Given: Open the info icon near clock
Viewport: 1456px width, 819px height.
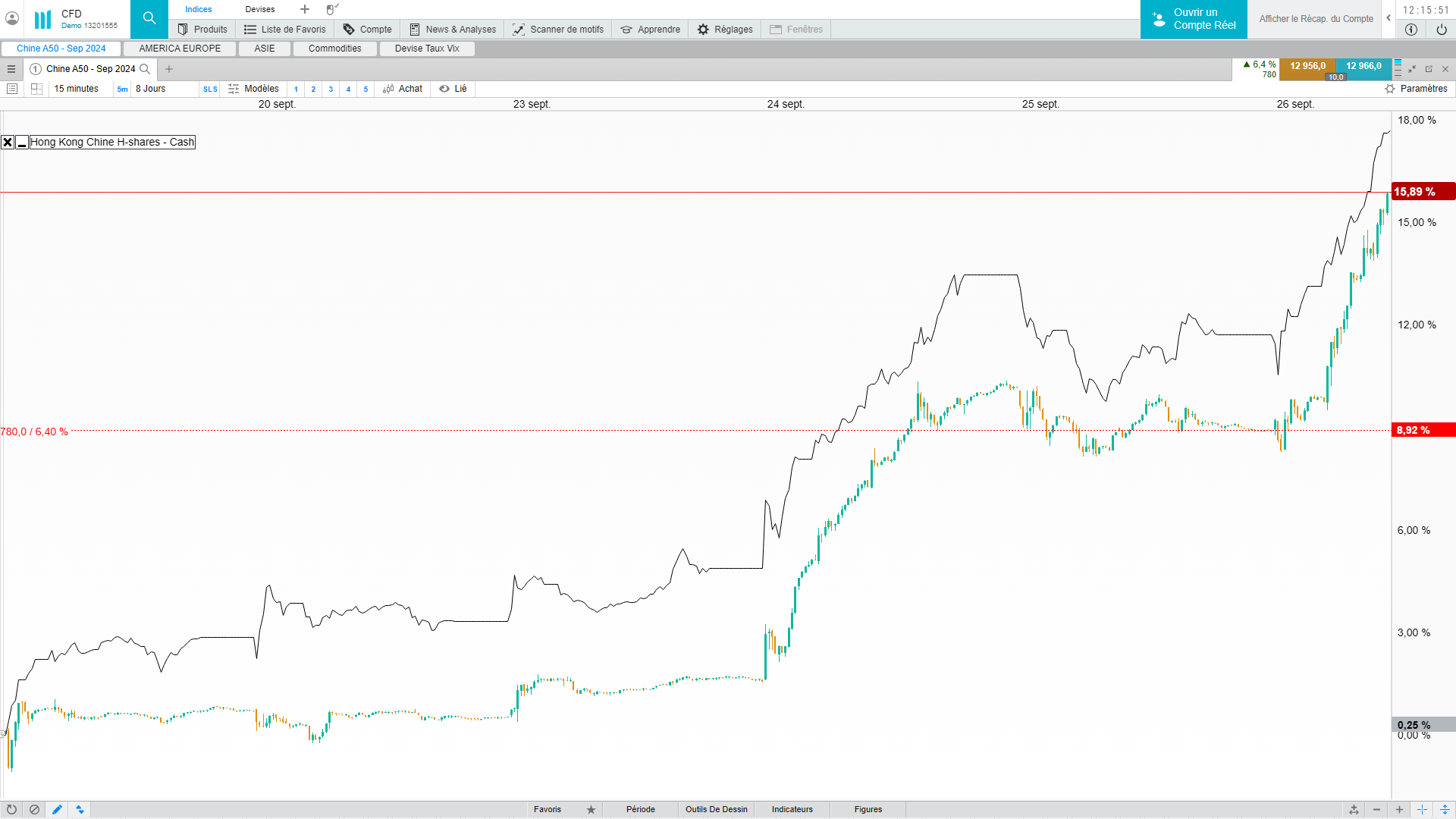Looking at the screenshot, I should tap(1411, 30).
